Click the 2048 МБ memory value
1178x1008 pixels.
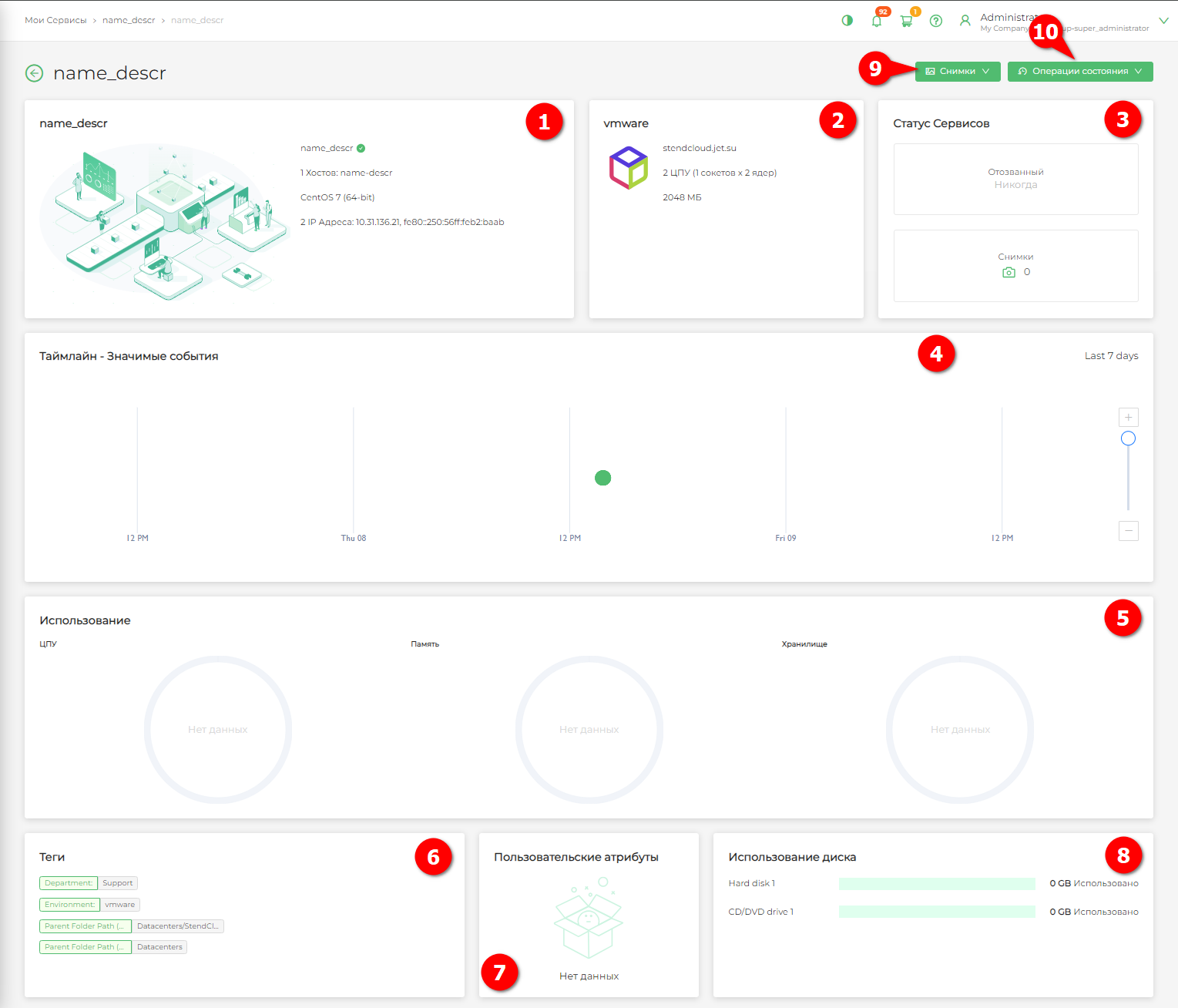click(682, 197)
